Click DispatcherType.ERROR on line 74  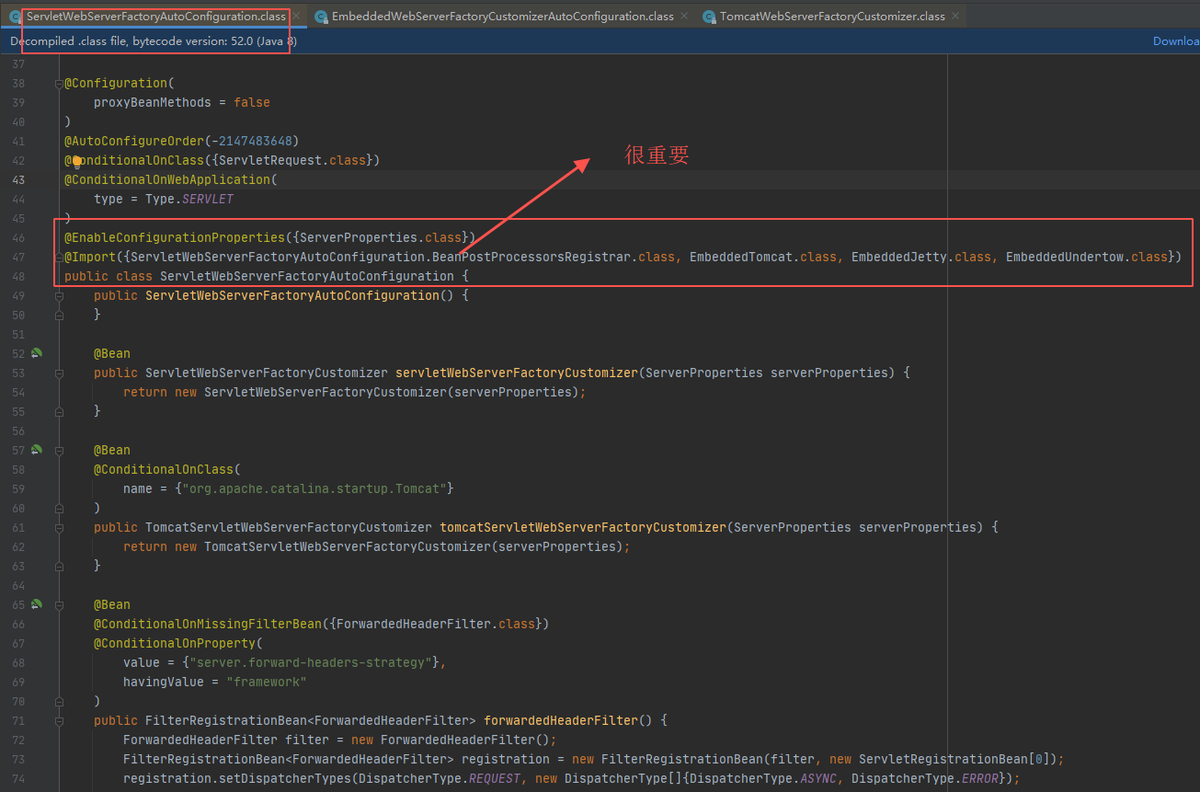pos(925,778)
